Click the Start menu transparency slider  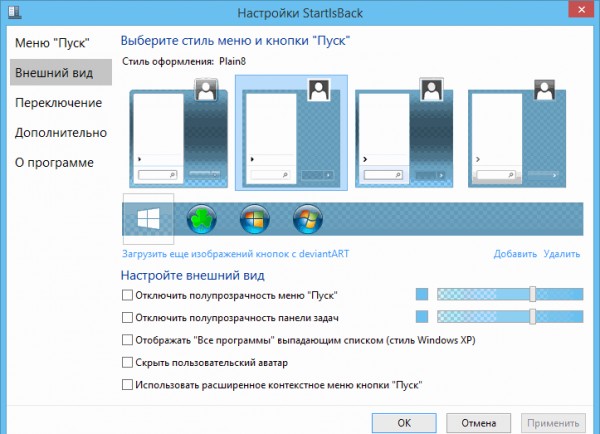click(510, 294)
